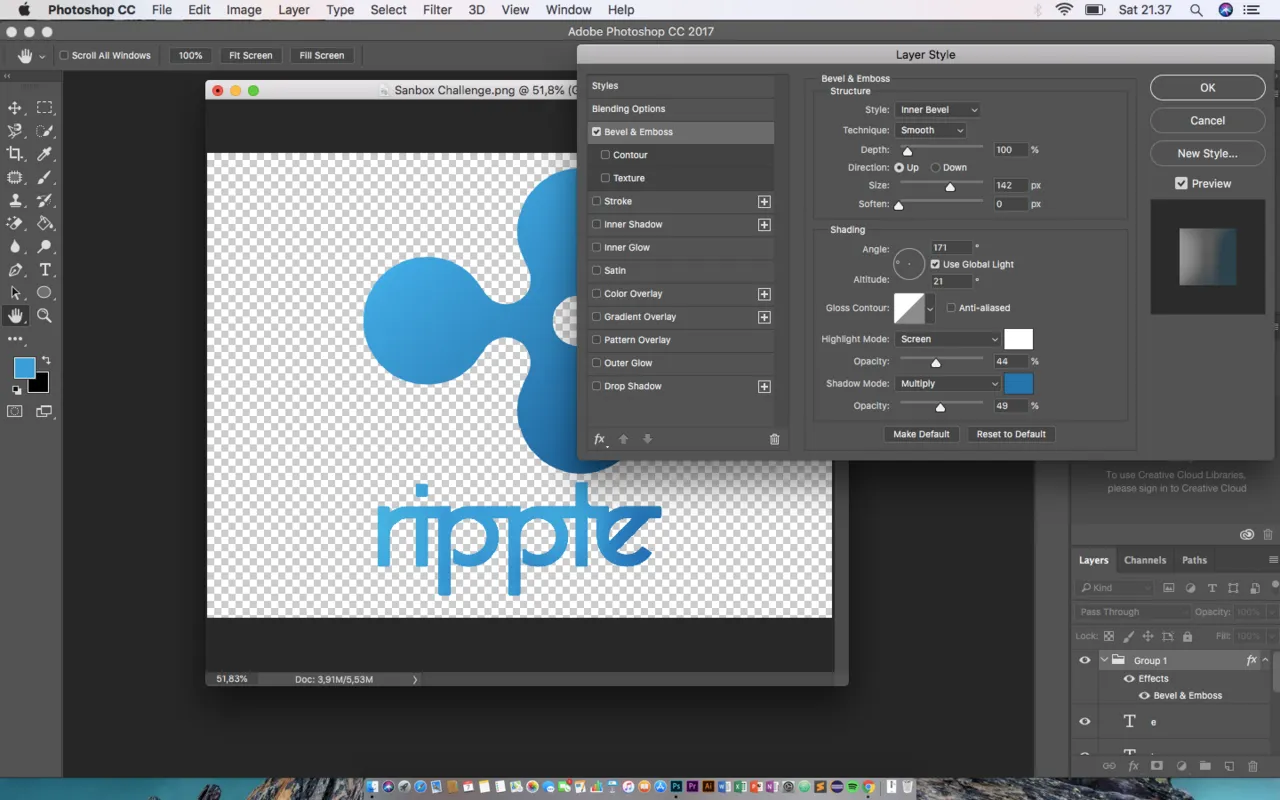Enable the Contour checkbox
The width and height of the screenshot is (1280, 800).
point(606,155)
